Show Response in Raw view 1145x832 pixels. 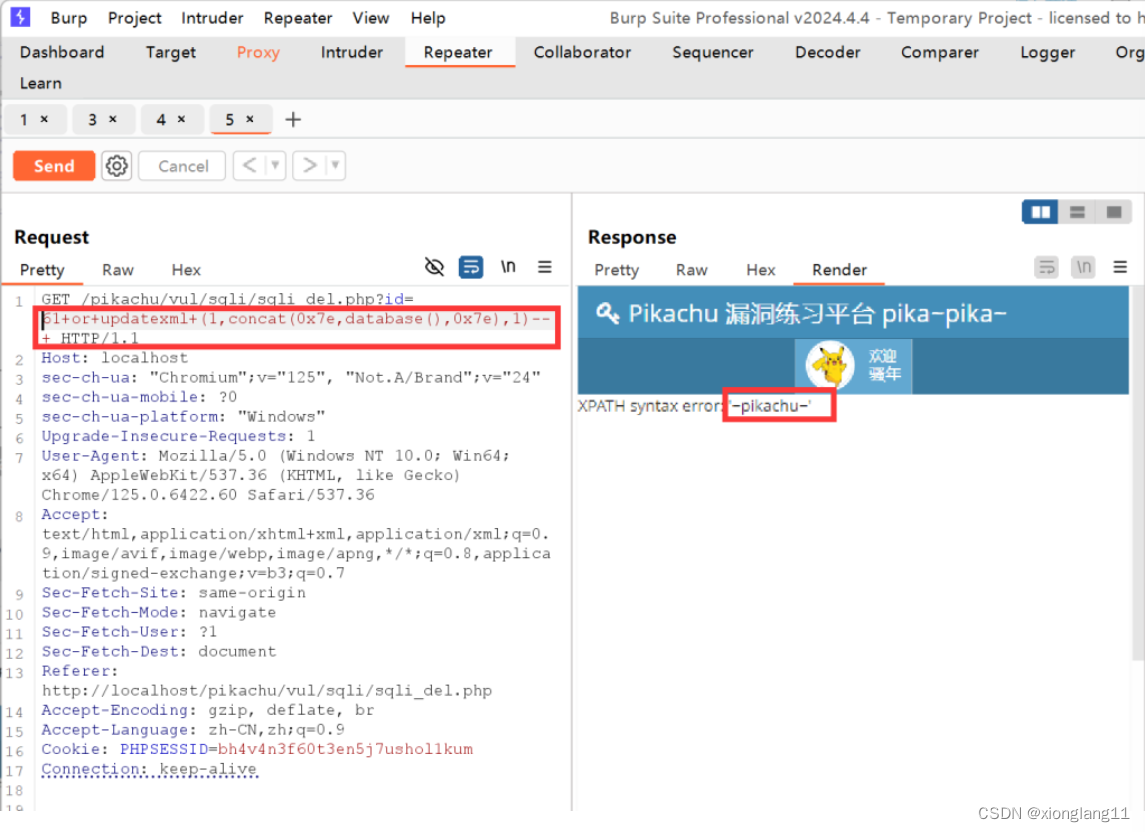(692, 270)
